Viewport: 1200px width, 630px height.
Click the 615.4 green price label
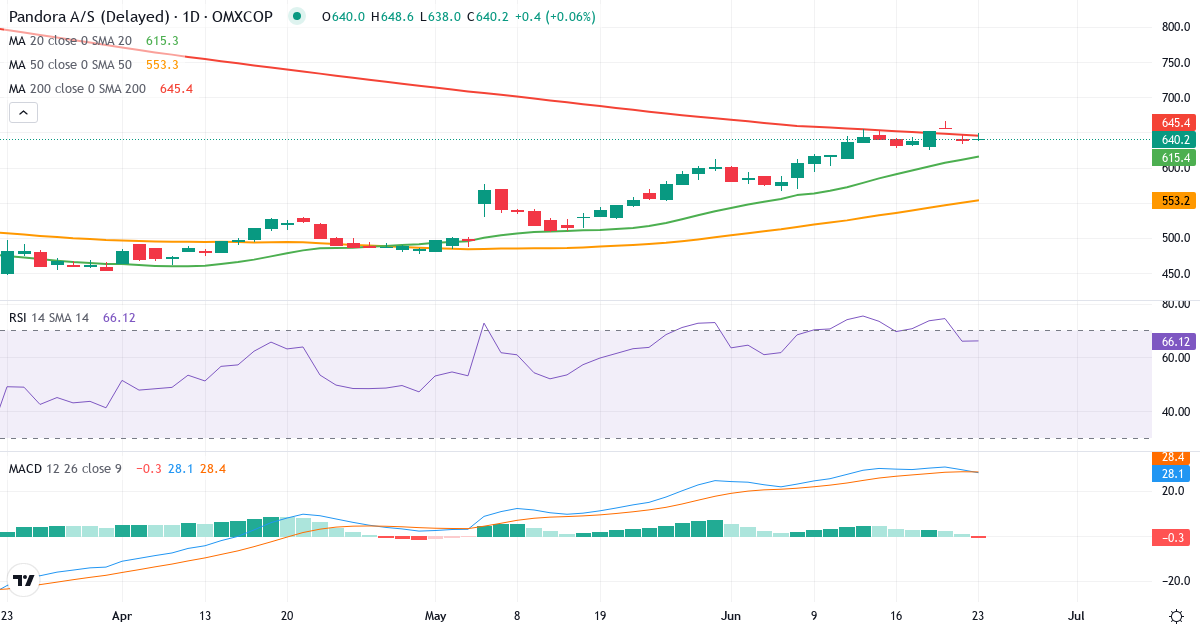tap(1174, 158)
